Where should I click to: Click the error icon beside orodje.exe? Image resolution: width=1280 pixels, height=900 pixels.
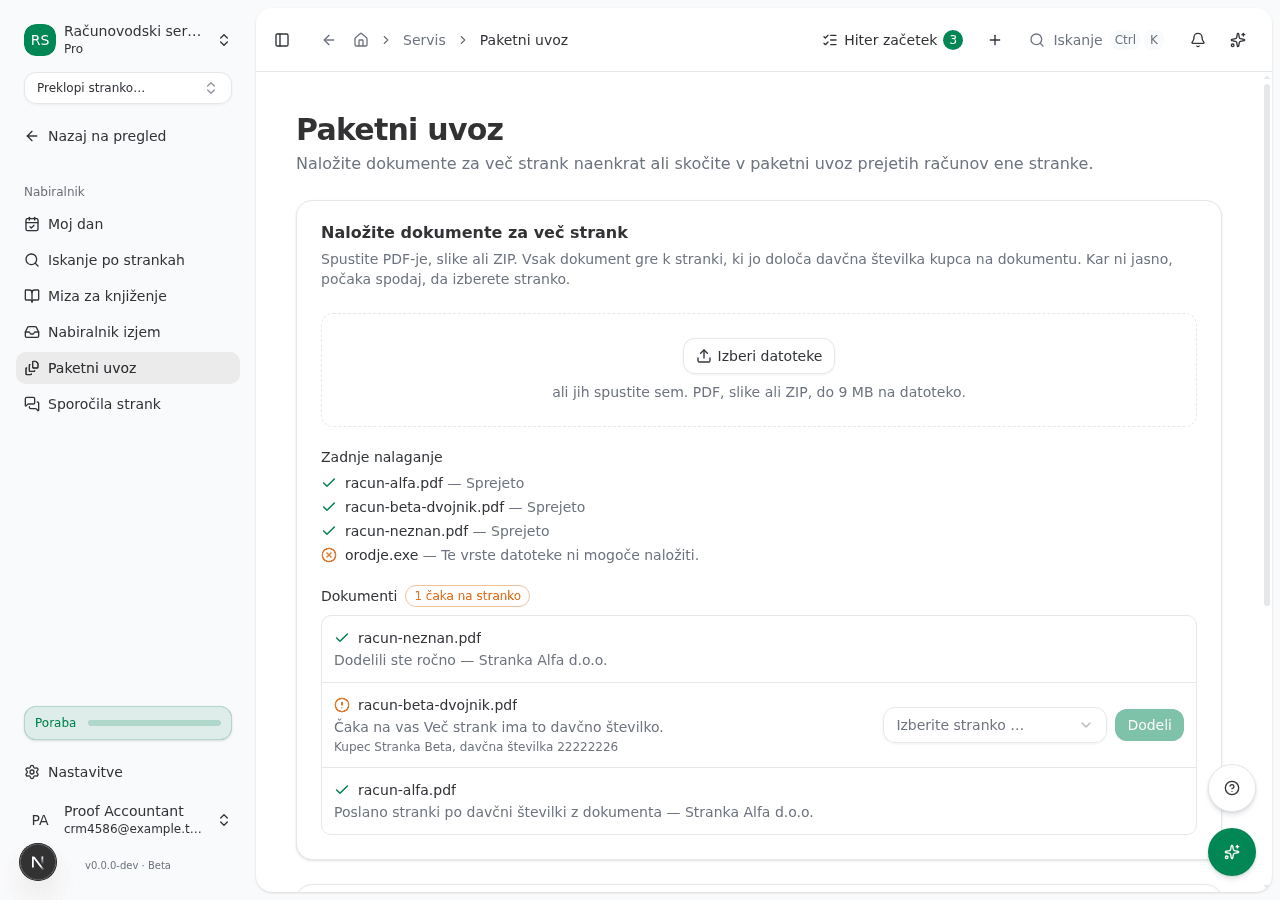click(329, 555)
